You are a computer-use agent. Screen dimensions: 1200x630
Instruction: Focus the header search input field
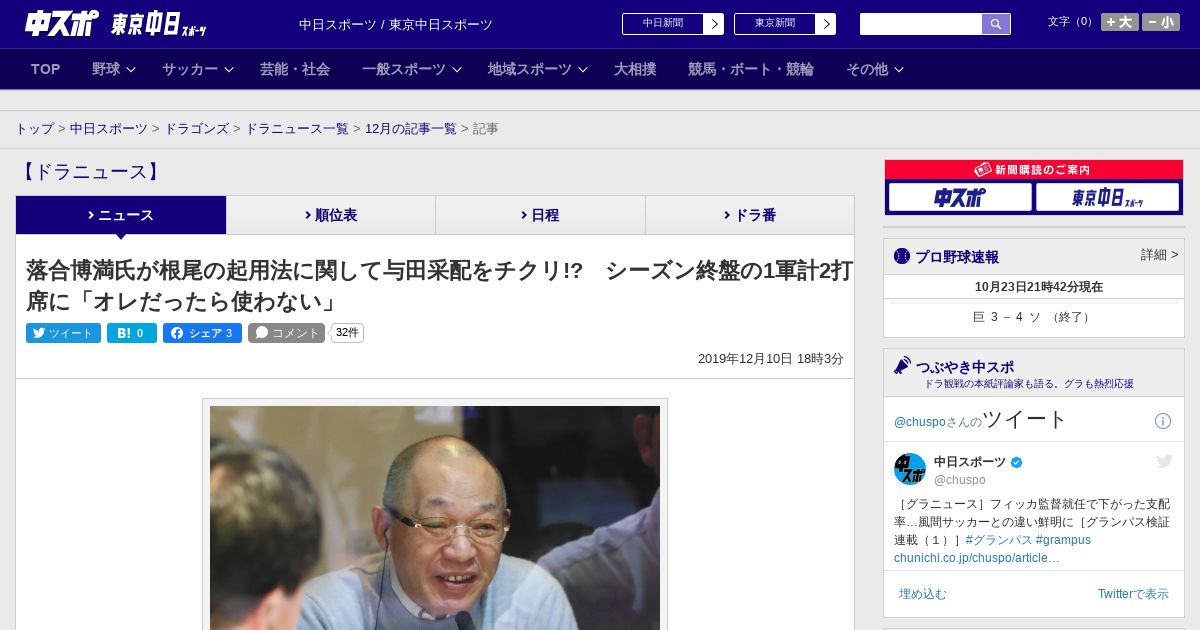(921, 24)
